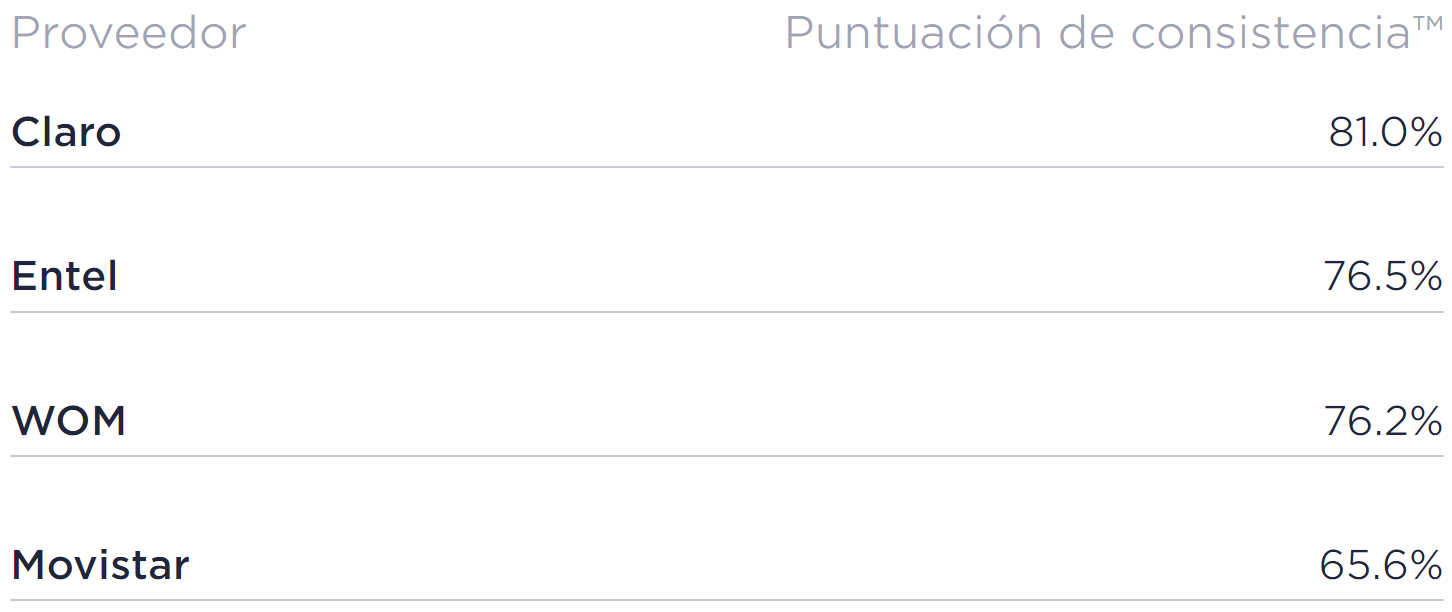Click the divider line below the Entel row
This screenshot has height=612, width=1452.
coord(726,311)
